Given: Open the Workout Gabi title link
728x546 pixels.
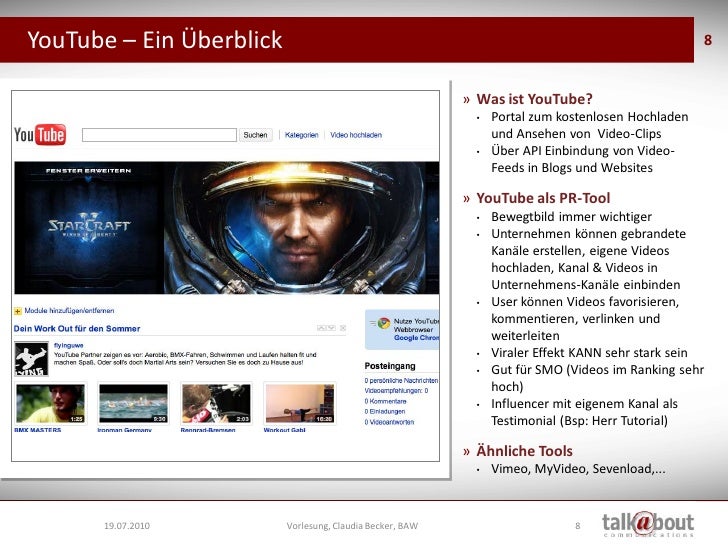Looking at the screenshot, I should pos(284,430).
